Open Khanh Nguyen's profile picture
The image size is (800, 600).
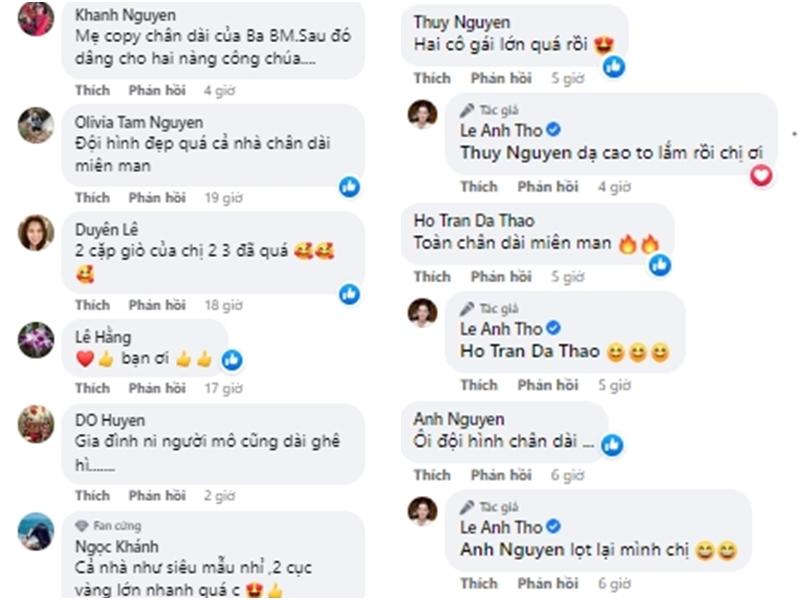(x=36, y=18)
